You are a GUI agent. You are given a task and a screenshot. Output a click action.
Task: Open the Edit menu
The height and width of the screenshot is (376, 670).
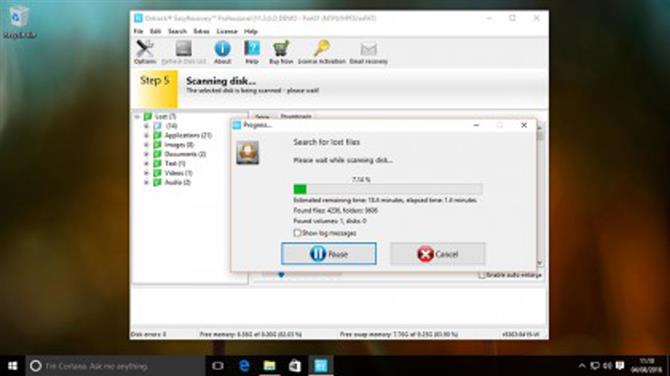pyautogui.click(x=156, y=31)
